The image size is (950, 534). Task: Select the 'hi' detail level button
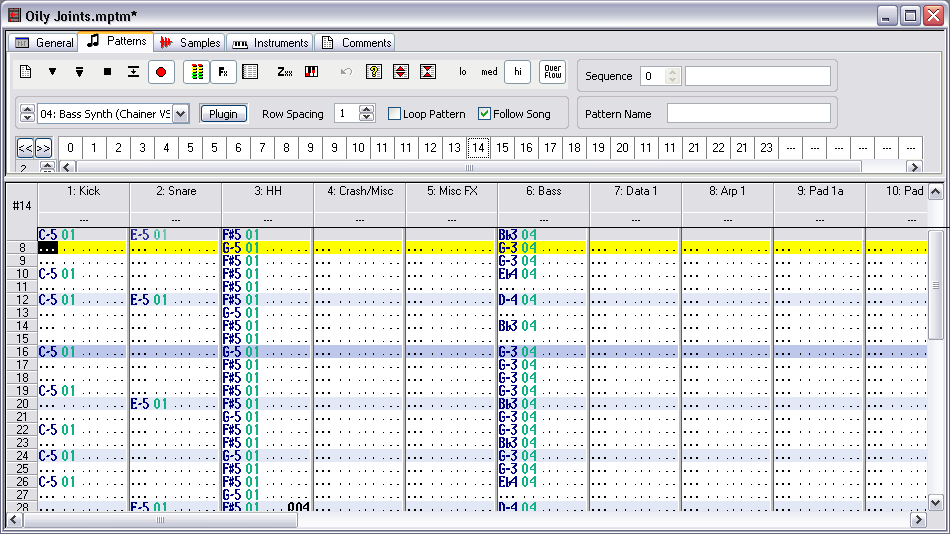517,72
